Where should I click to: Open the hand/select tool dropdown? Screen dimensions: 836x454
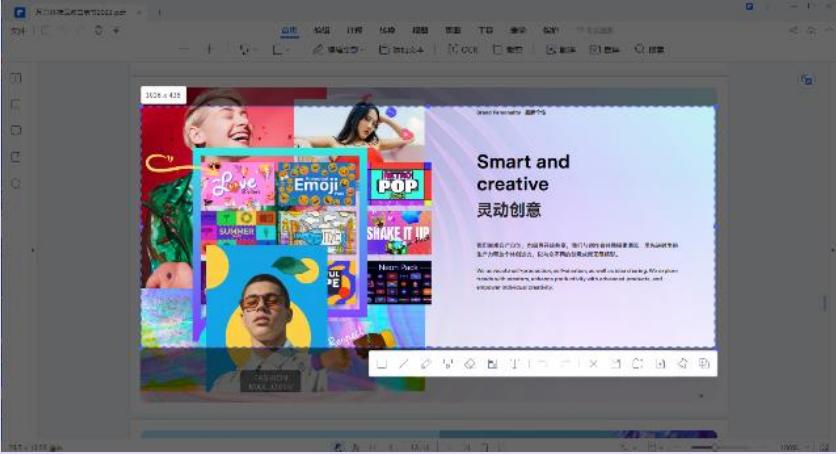pyautogui.click(x=246, y=50)
